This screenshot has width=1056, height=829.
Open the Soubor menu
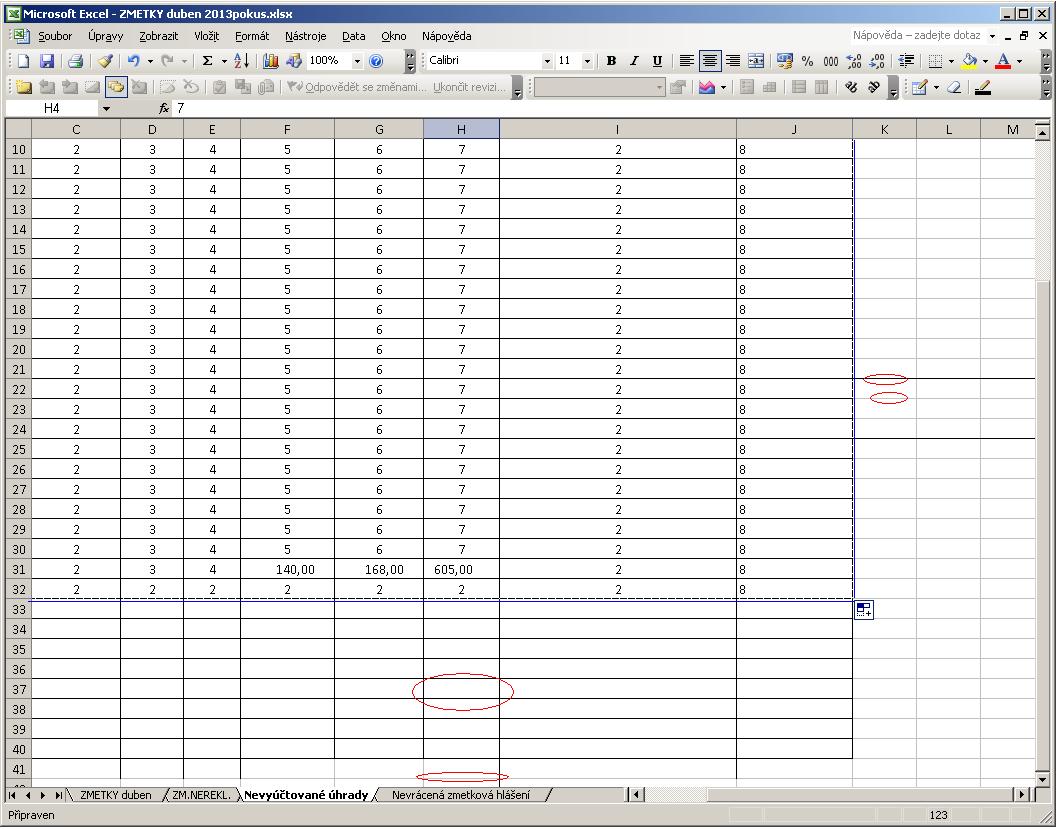click(x=55, y=36)
